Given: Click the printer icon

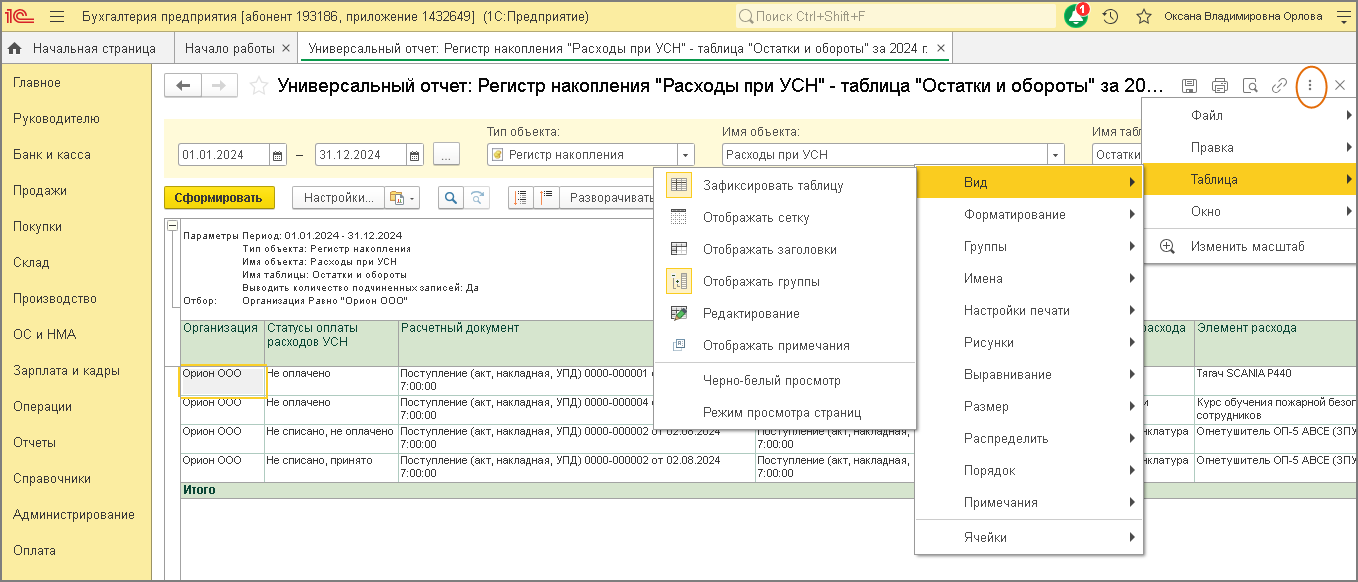Looking at the screenshot, I should point(1219,86).
